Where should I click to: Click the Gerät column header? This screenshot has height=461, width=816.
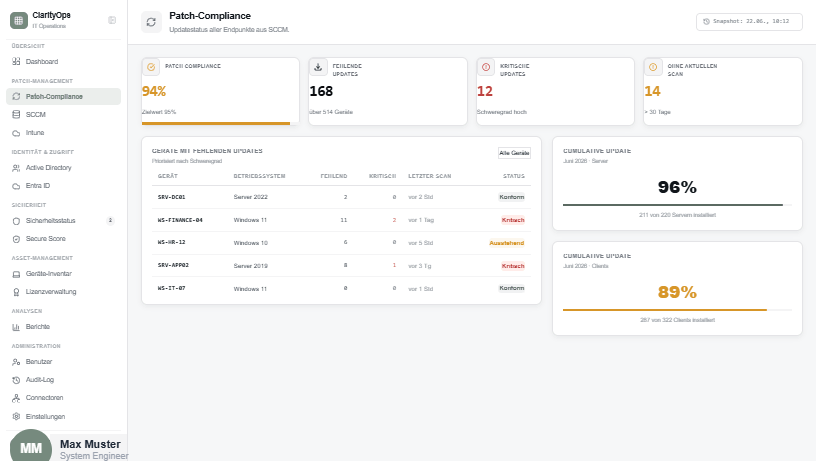pyautogui.click(x=168, y=176)
